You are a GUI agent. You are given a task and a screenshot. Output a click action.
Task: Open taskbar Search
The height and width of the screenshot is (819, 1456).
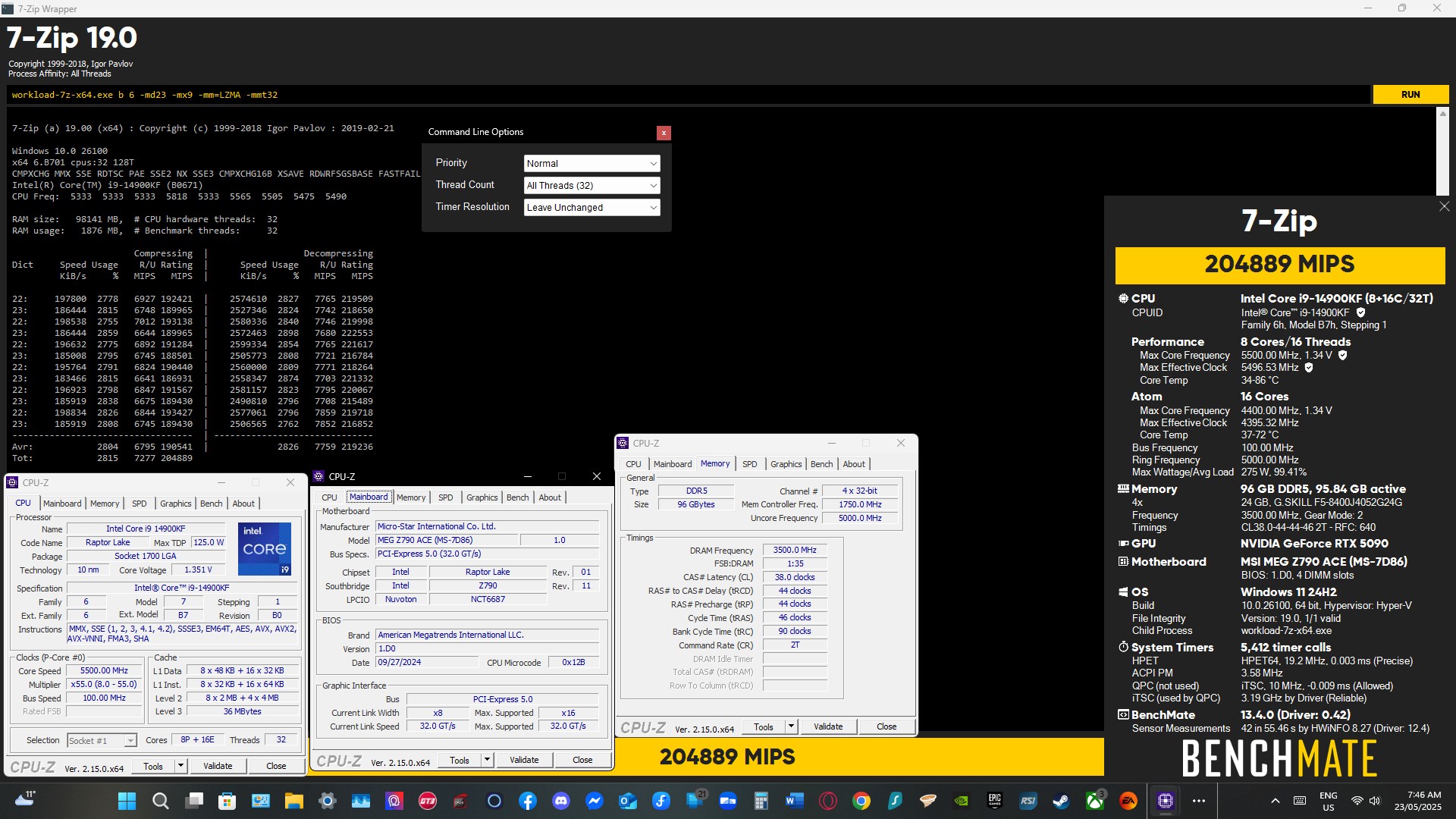coord(160,801)
